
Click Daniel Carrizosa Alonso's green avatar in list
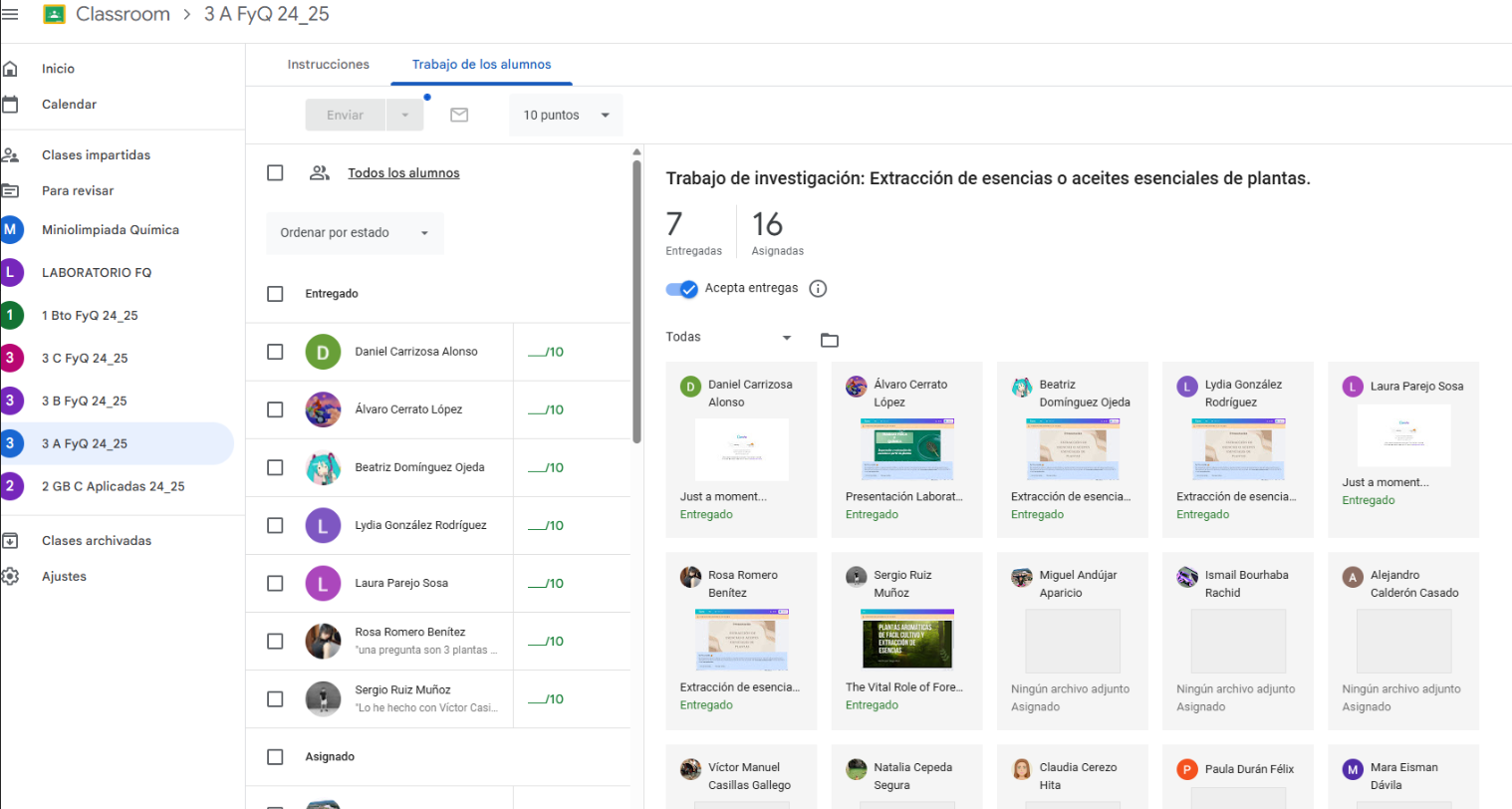pos(323,352)
